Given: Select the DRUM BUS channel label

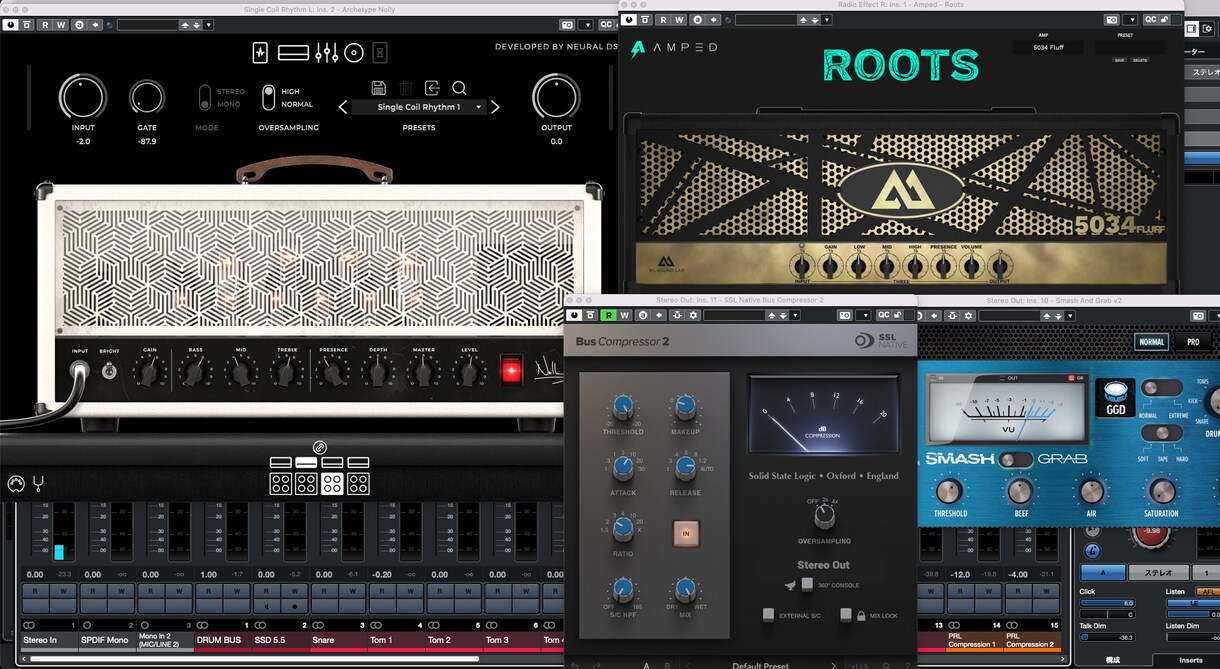Looking at the screenshot, I should [x=218, y=640].
